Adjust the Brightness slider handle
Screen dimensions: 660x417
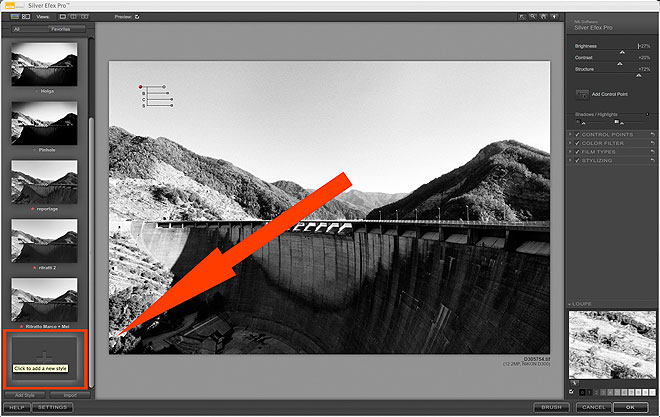pyautogui.click(x=622, y=52)
